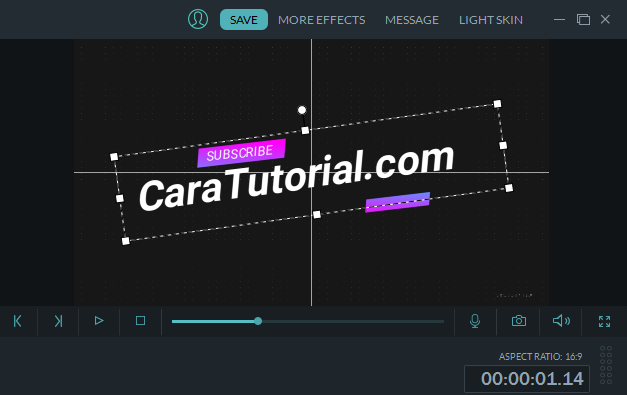Select the right-middle handle of the title box
Screen dimensions: 627x395
tap(503, 146)
